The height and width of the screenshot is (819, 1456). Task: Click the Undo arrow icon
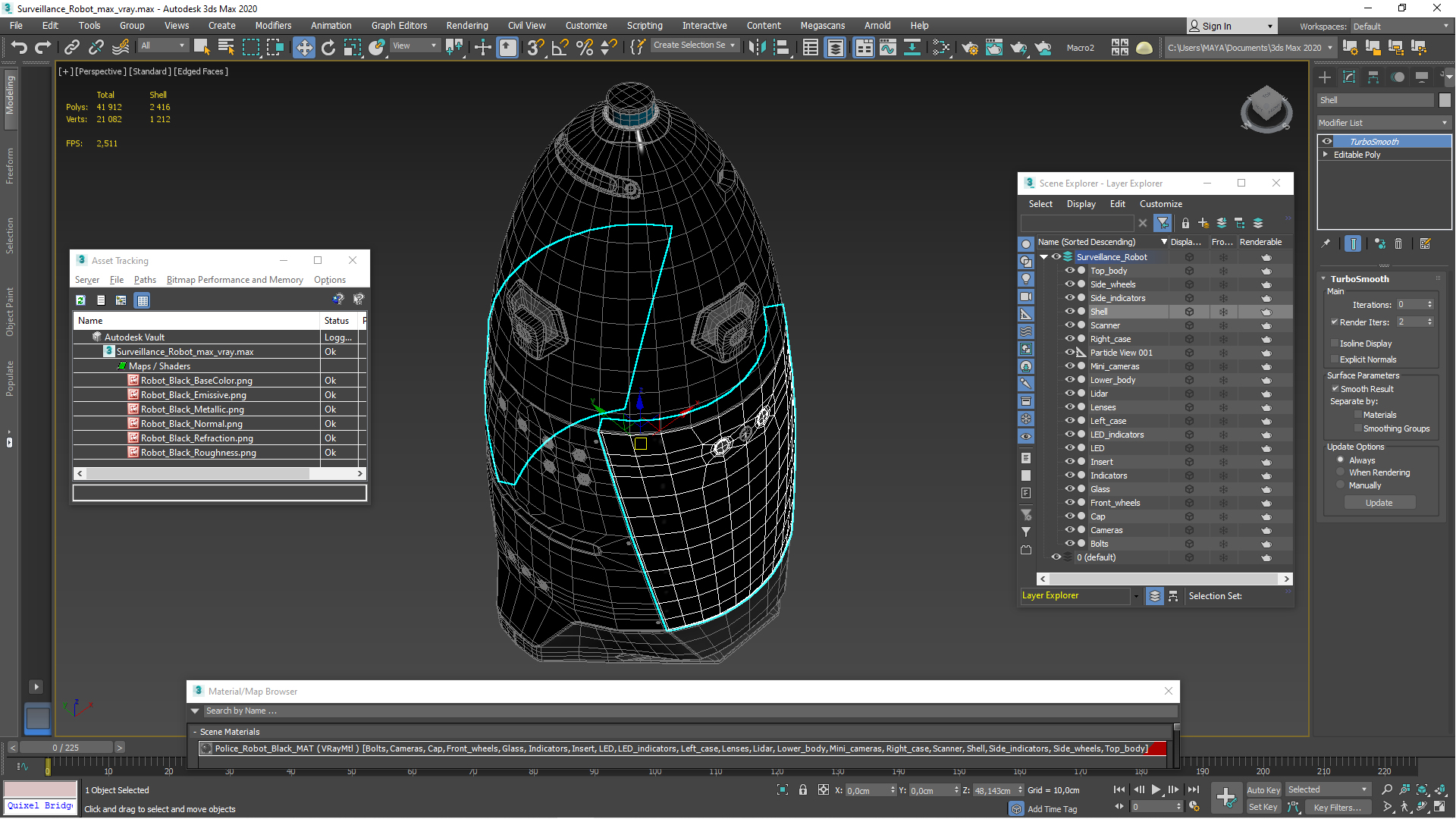coord(18,47)
